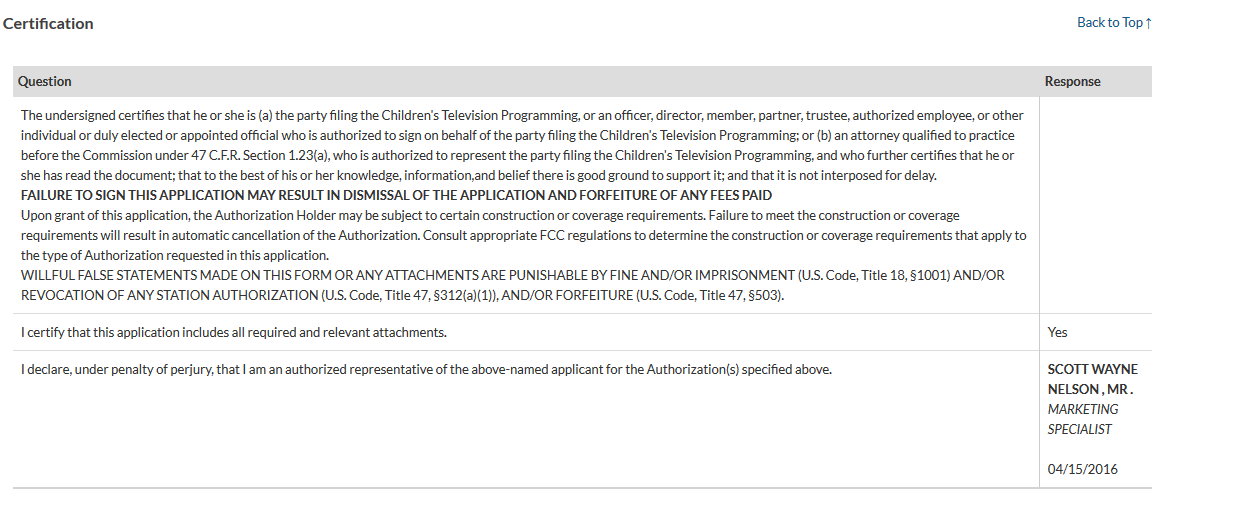This screenshot has height=506, width=1249.
Task: Click the opening 'The undersigned certifies' sentence
Action: [300, 115]
